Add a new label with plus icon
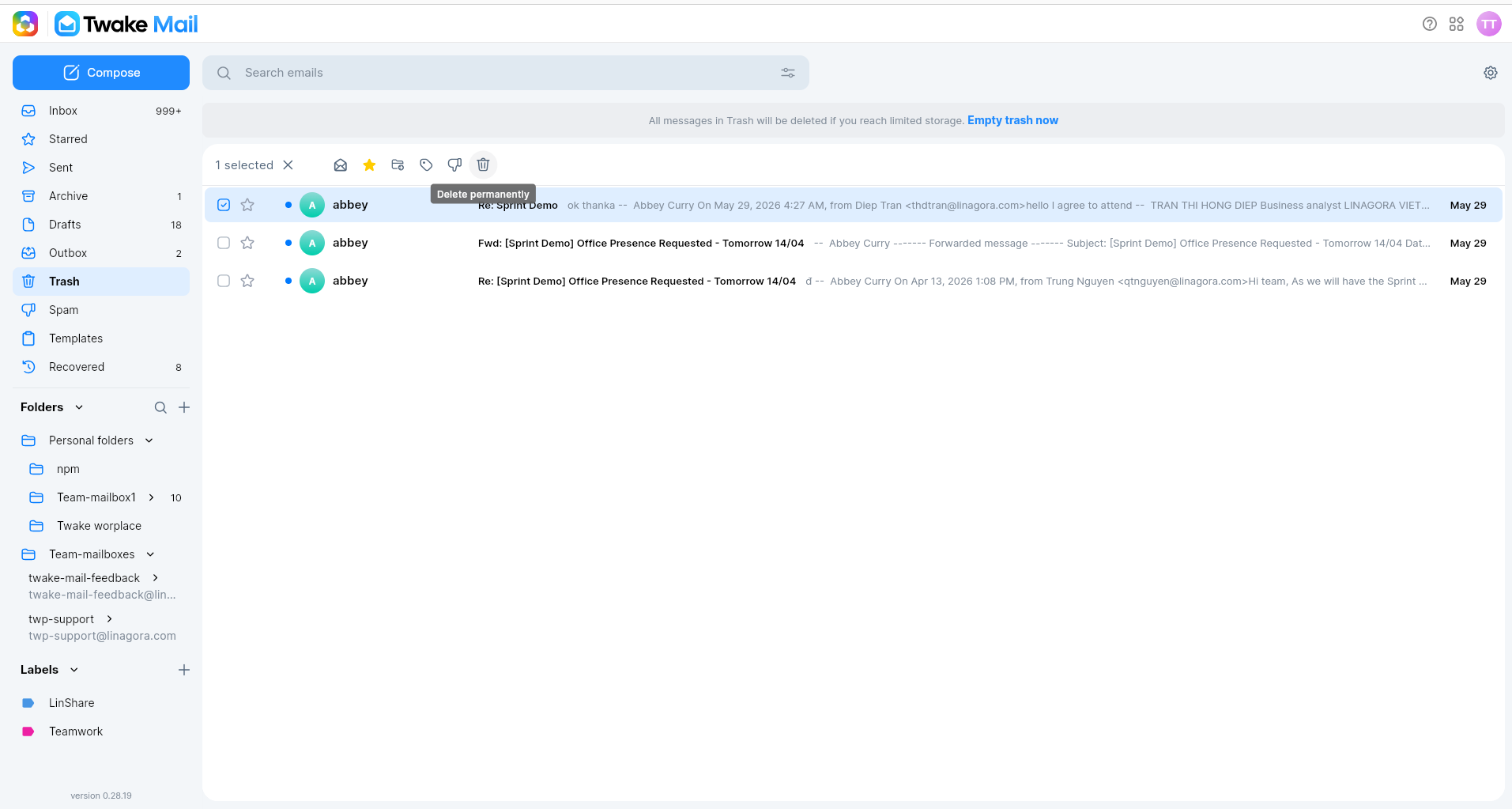The width and height of the screenshot is (1512, 809). pyautogui.click(x=184, y=670)
